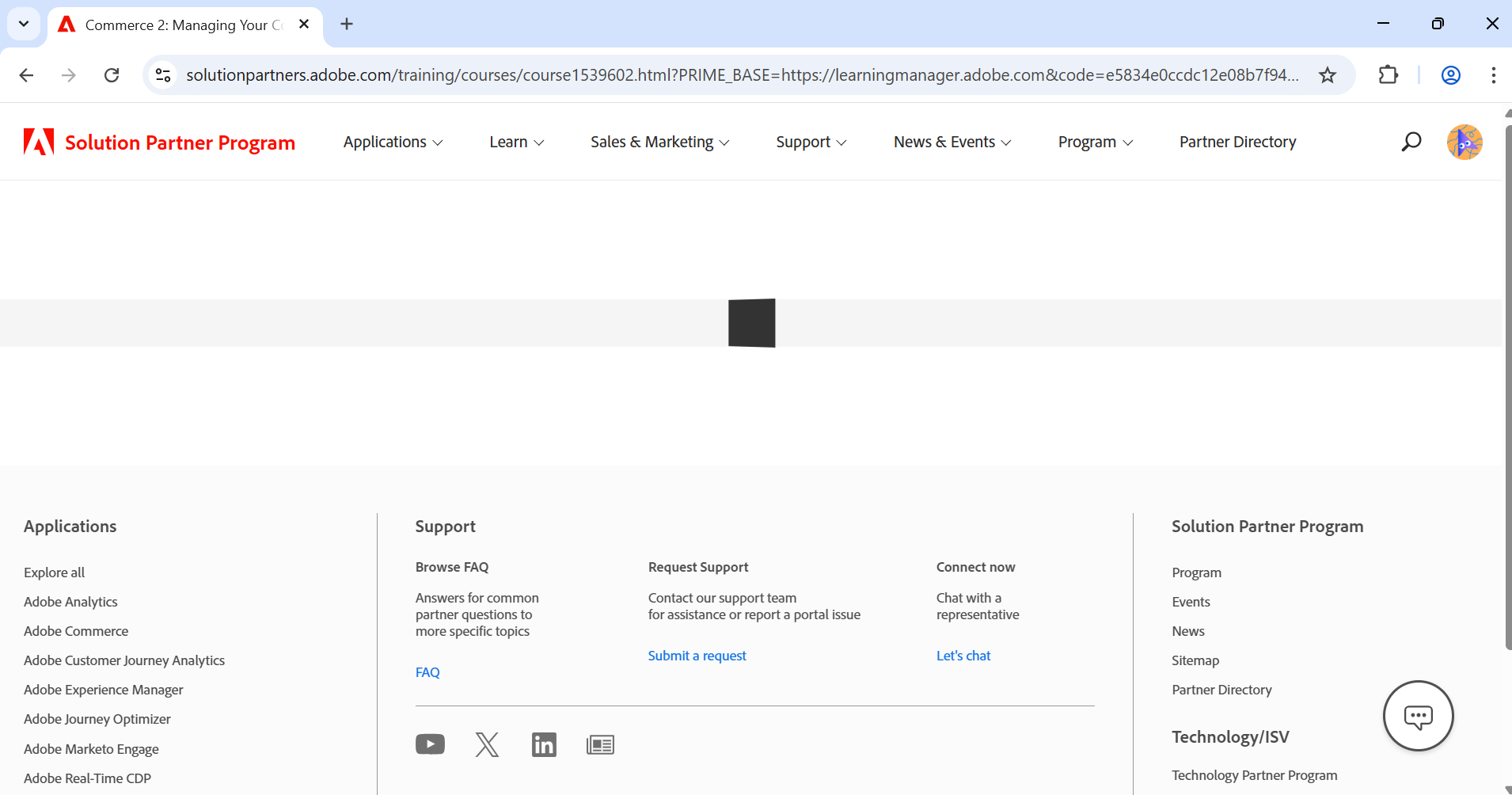
Task: Open News link in footer
Action: [x=1188, y=631]
